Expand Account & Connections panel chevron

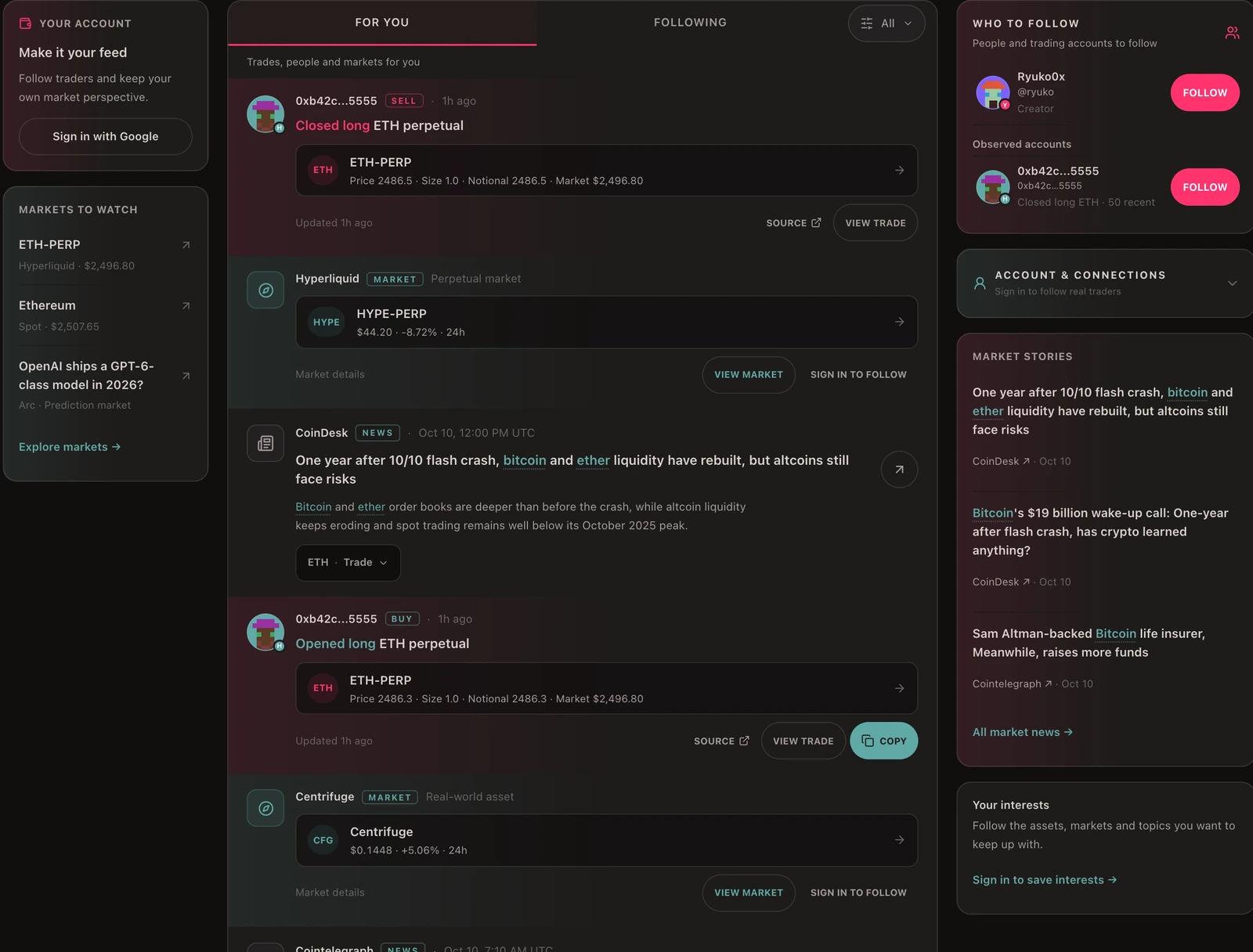[1232, 283]
